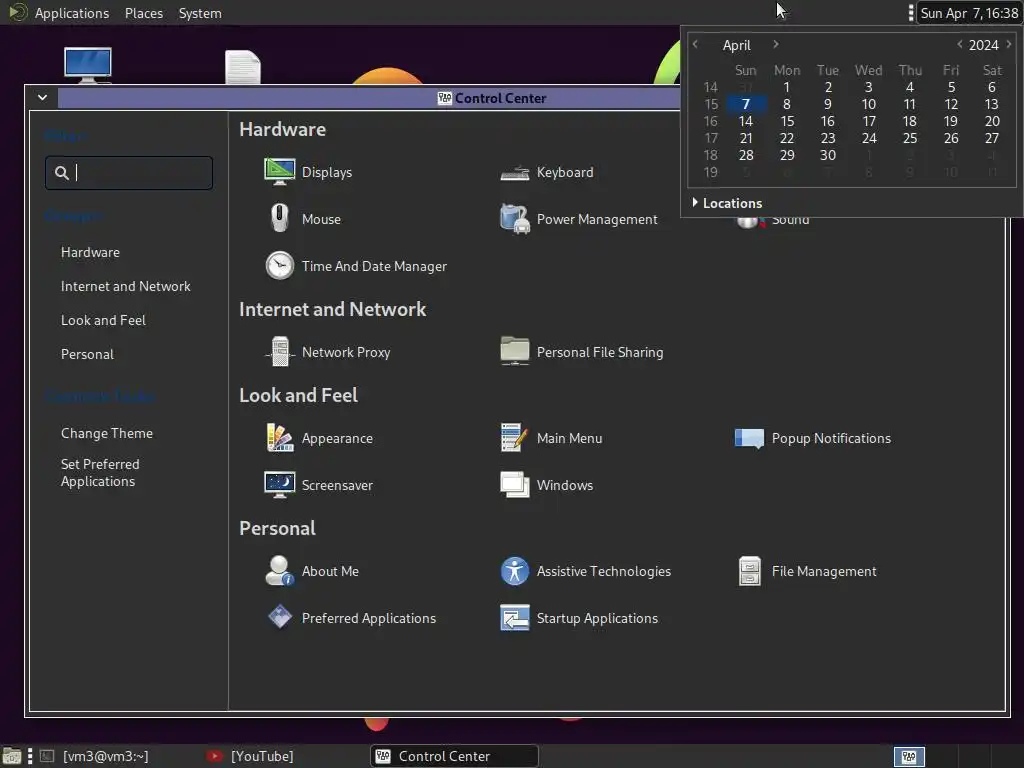The width and height of the screenshot is (1024, 768).
Task: Open Assistive Technologies icon
Action: pos(515,571)
